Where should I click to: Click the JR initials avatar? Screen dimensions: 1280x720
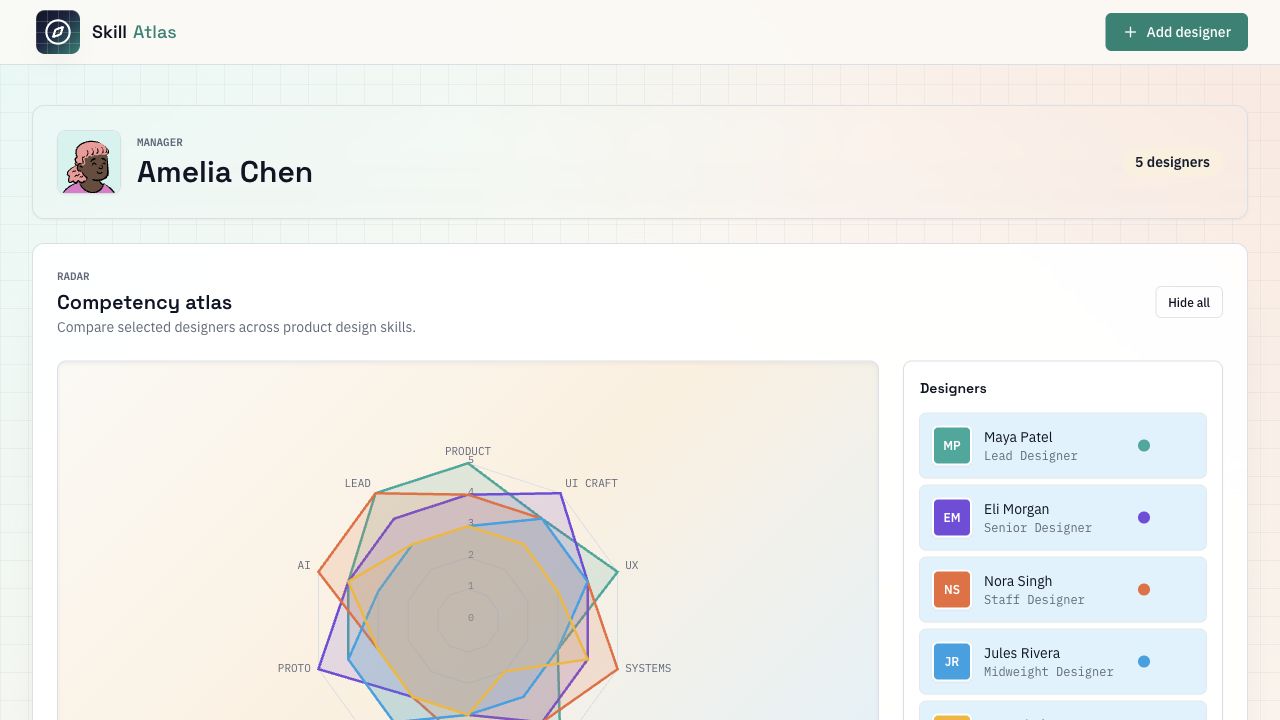coord(952,662)
